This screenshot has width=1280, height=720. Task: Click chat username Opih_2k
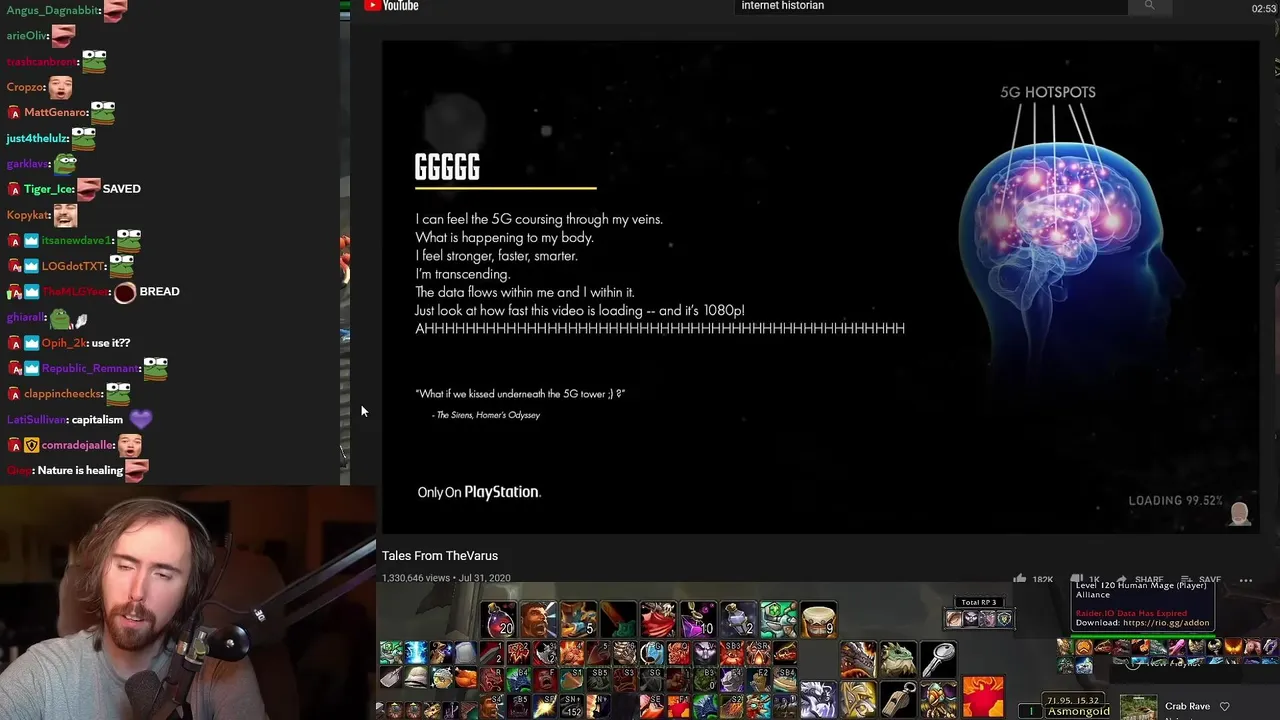tap(63, 343)
